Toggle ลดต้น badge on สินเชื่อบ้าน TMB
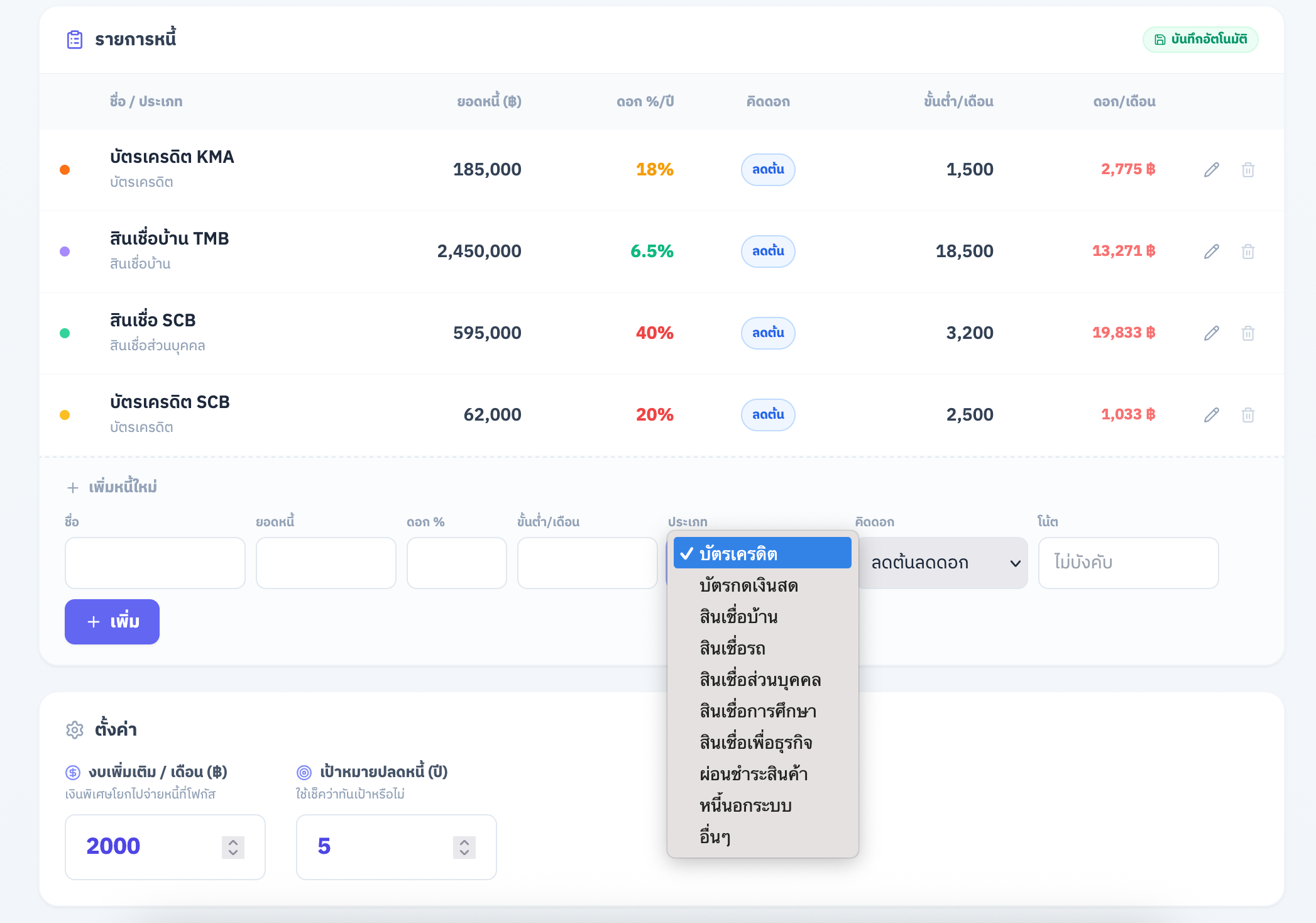 click(767, 251)
